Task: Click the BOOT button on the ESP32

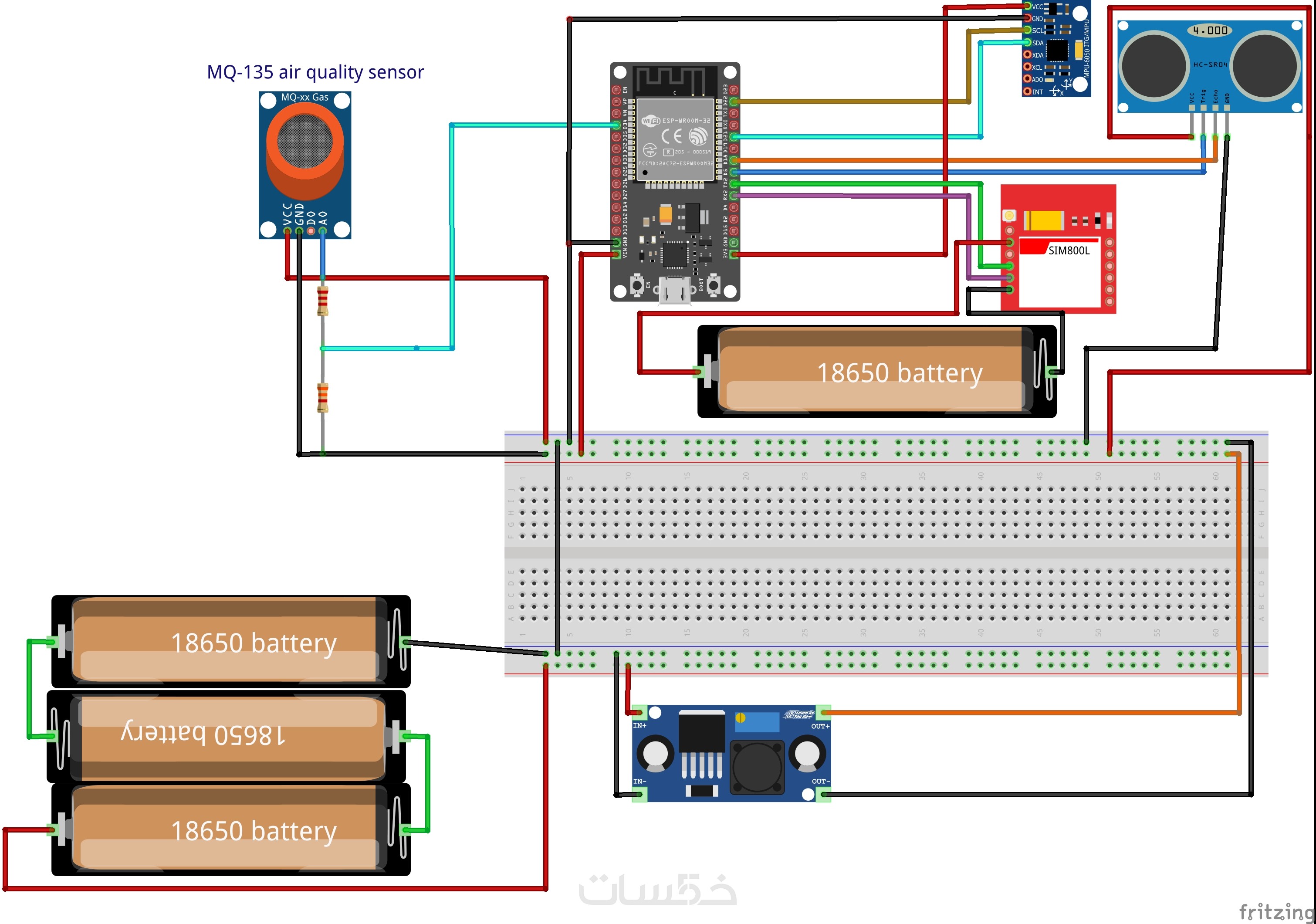Action: click(714, 285)
